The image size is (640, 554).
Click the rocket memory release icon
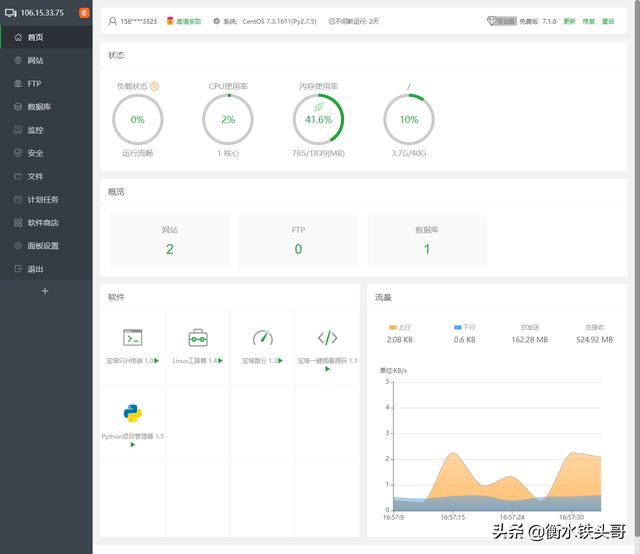[319, 107]
